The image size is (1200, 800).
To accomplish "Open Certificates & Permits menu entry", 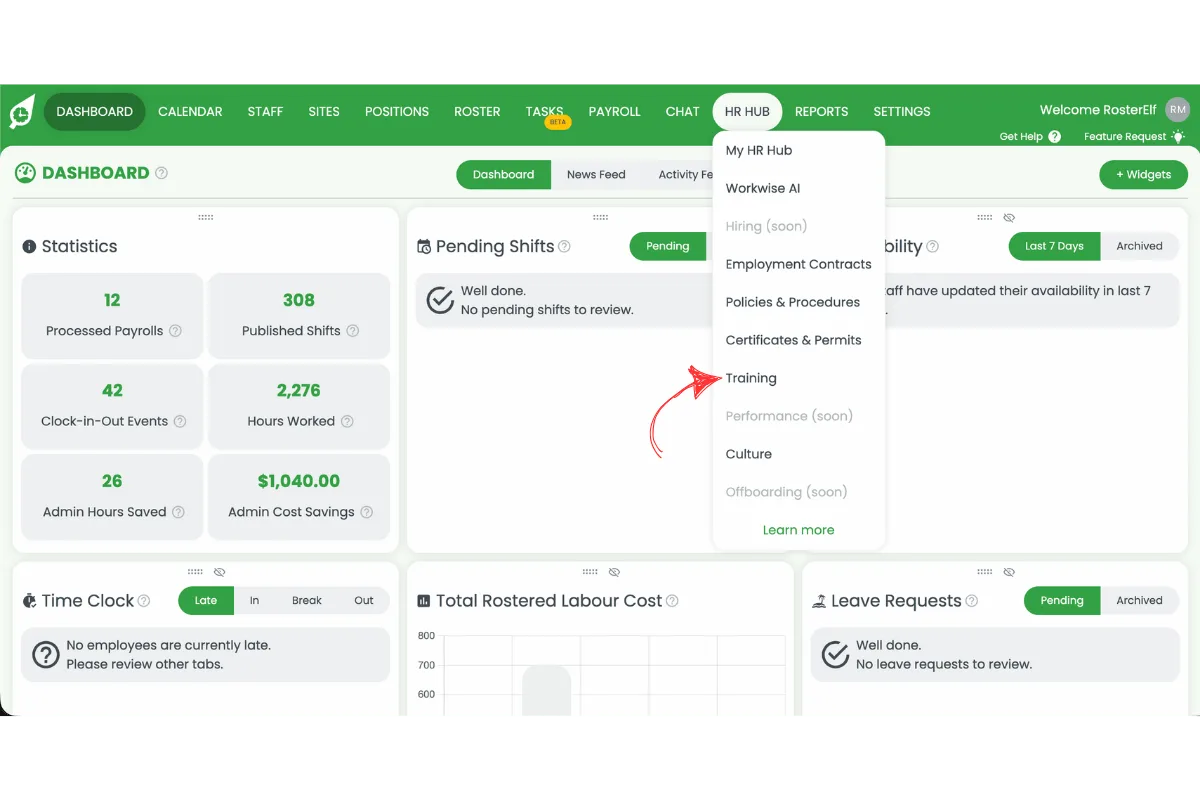I will click(794, 340).
